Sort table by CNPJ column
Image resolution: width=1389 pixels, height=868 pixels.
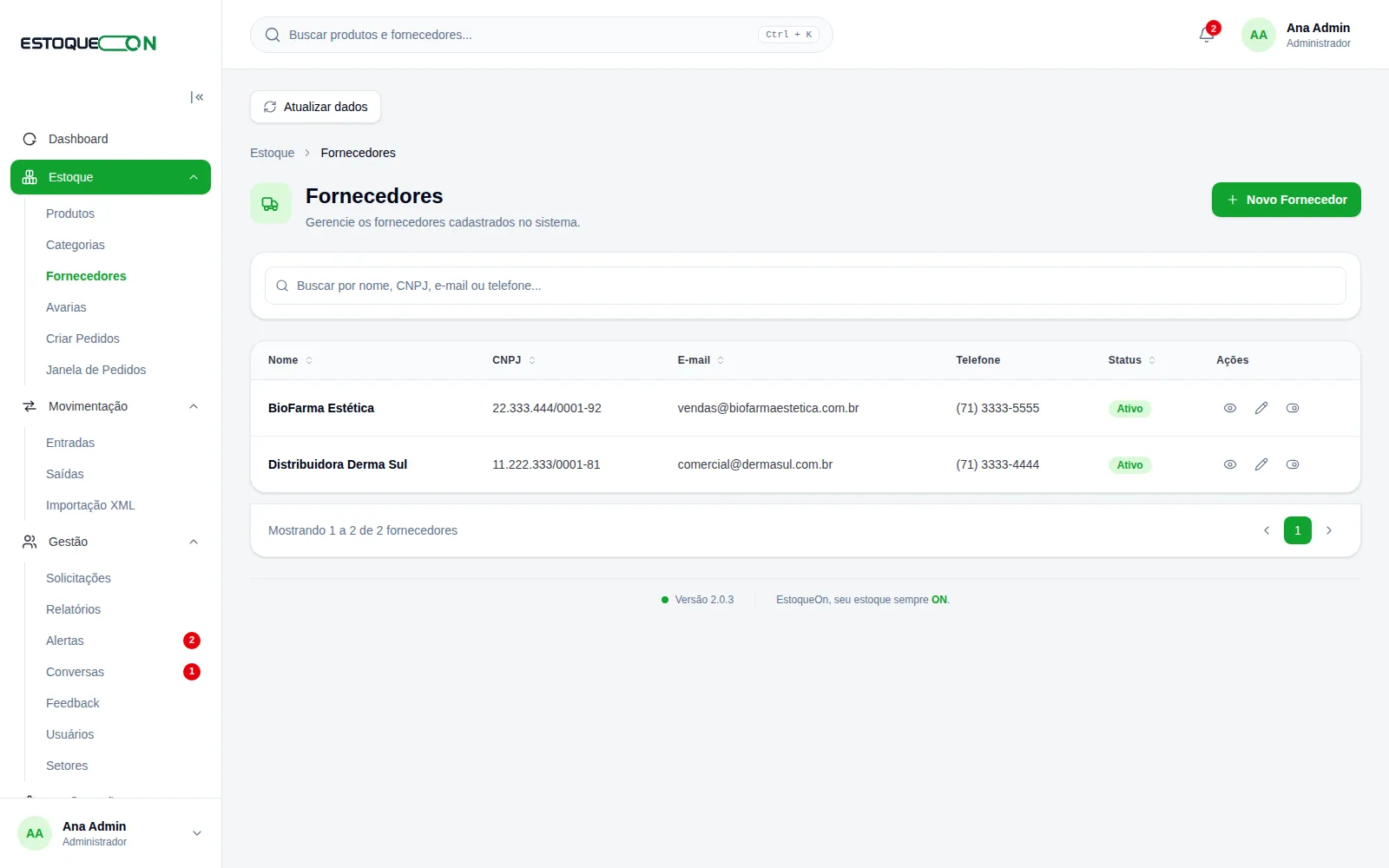[514, 360]
